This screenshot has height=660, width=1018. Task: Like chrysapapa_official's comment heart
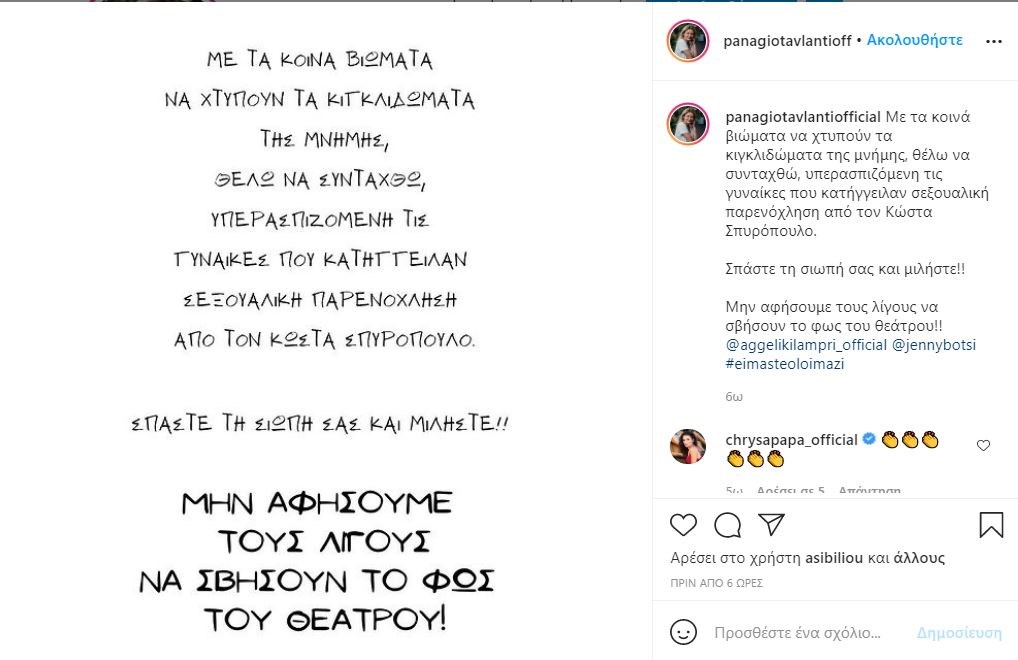[984, 445]
